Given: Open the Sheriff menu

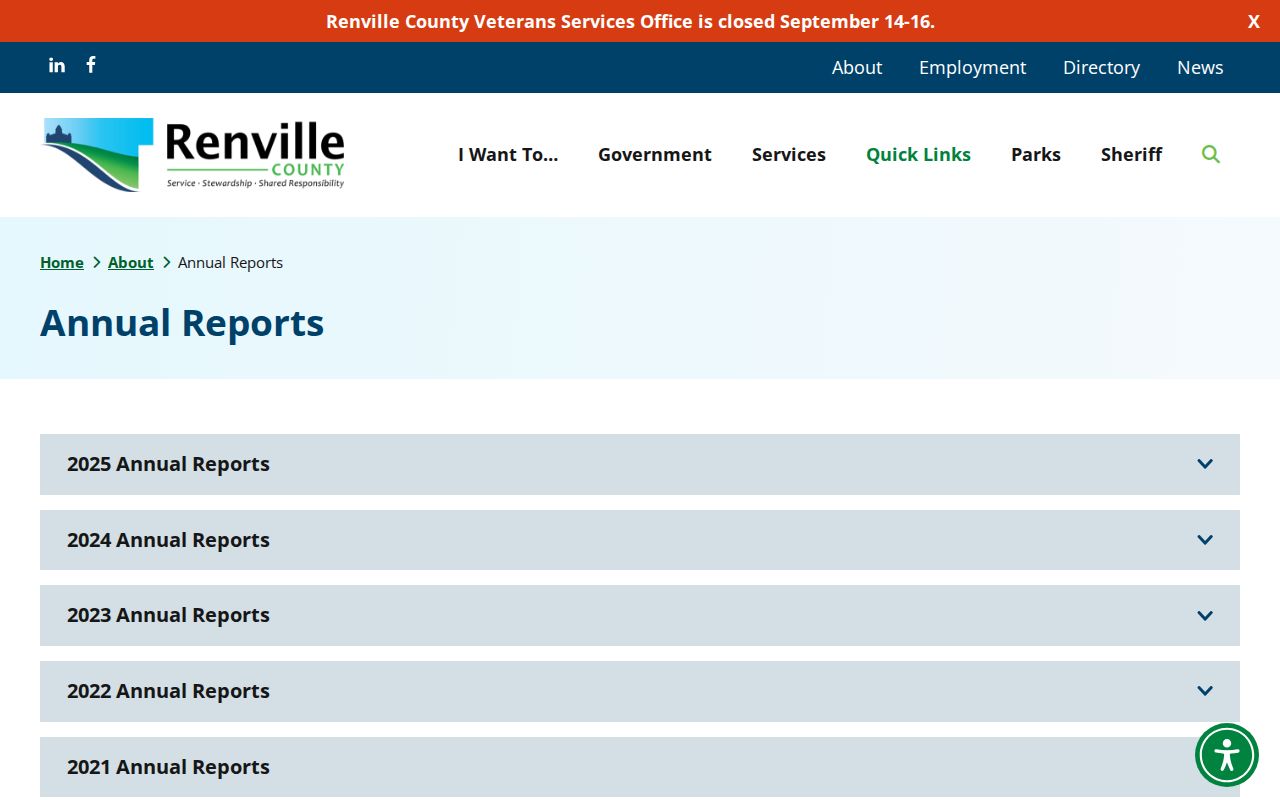Looking at the screenshot, I should (1131, 154).
